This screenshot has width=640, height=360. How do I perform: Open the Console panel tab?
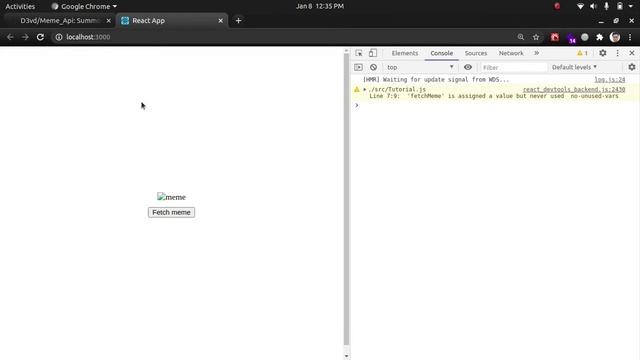click(442, 53)
